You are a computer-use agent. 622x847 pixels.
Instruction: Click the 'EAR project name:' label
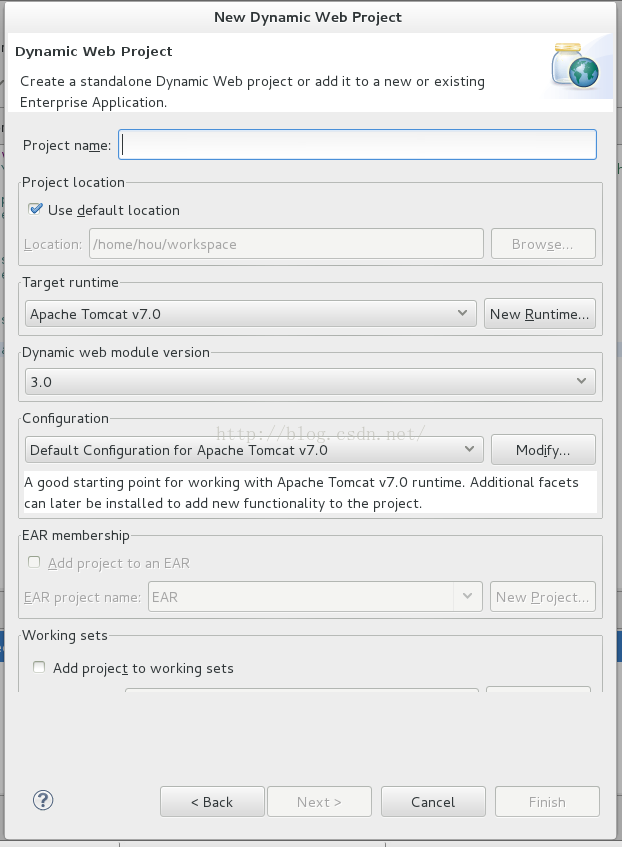[82, 597]
